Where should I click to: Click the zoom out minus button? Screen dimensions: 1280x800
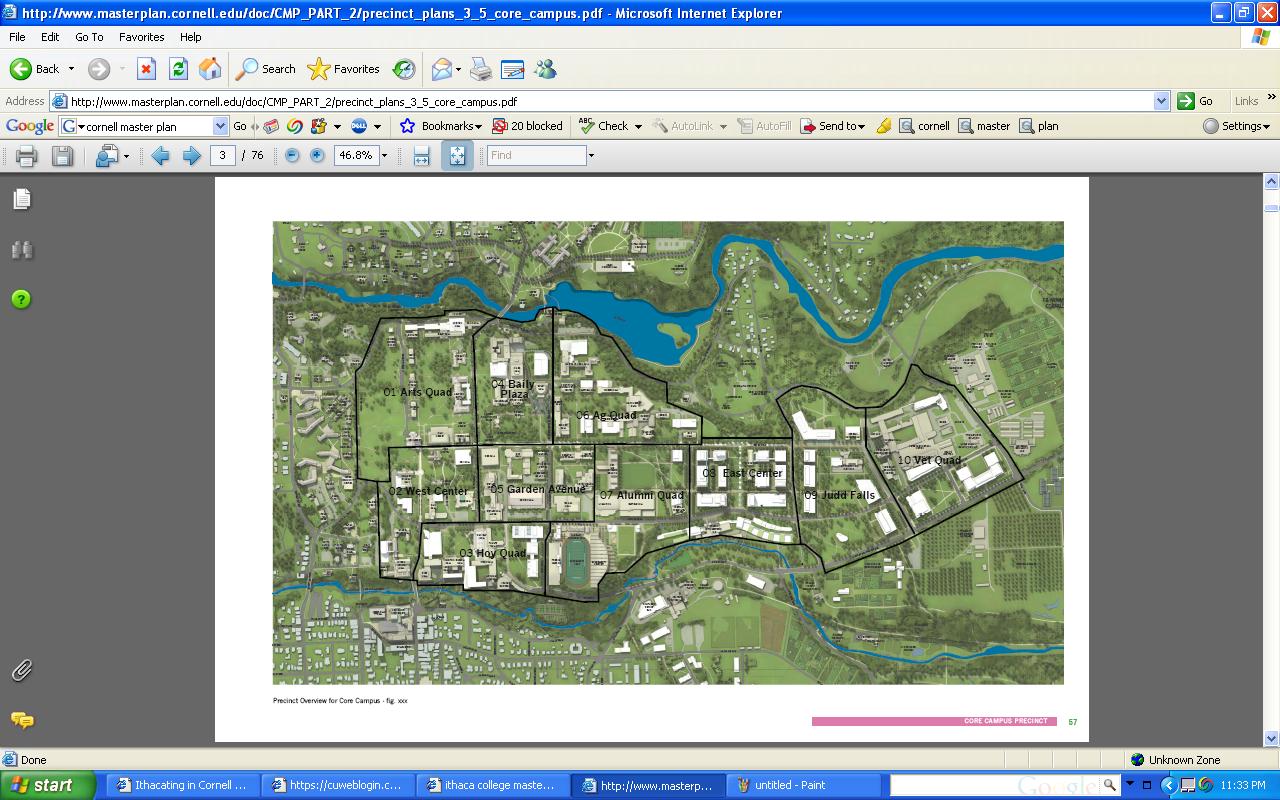click(292, 156)
